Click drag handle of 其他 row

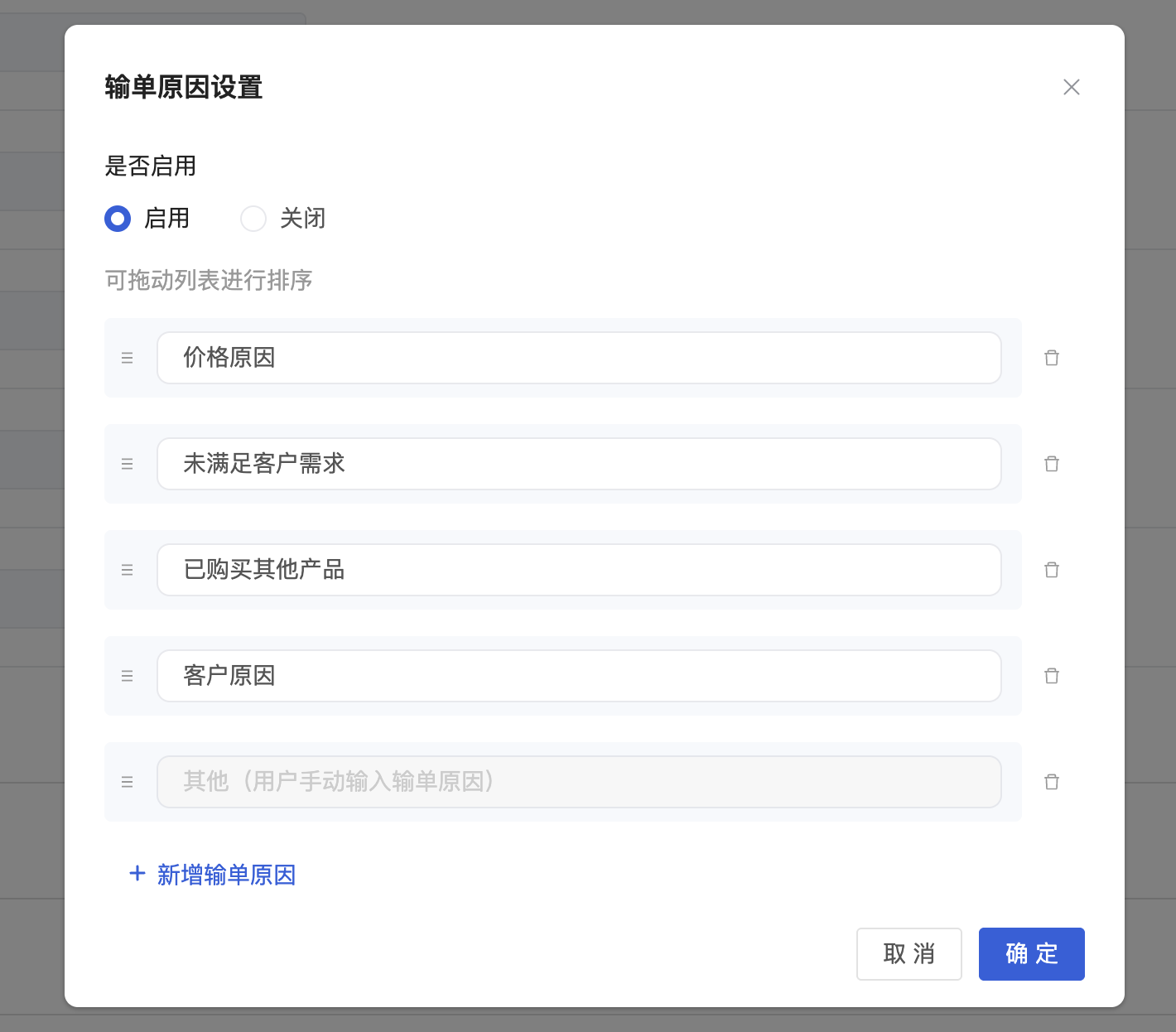(127, 782)
